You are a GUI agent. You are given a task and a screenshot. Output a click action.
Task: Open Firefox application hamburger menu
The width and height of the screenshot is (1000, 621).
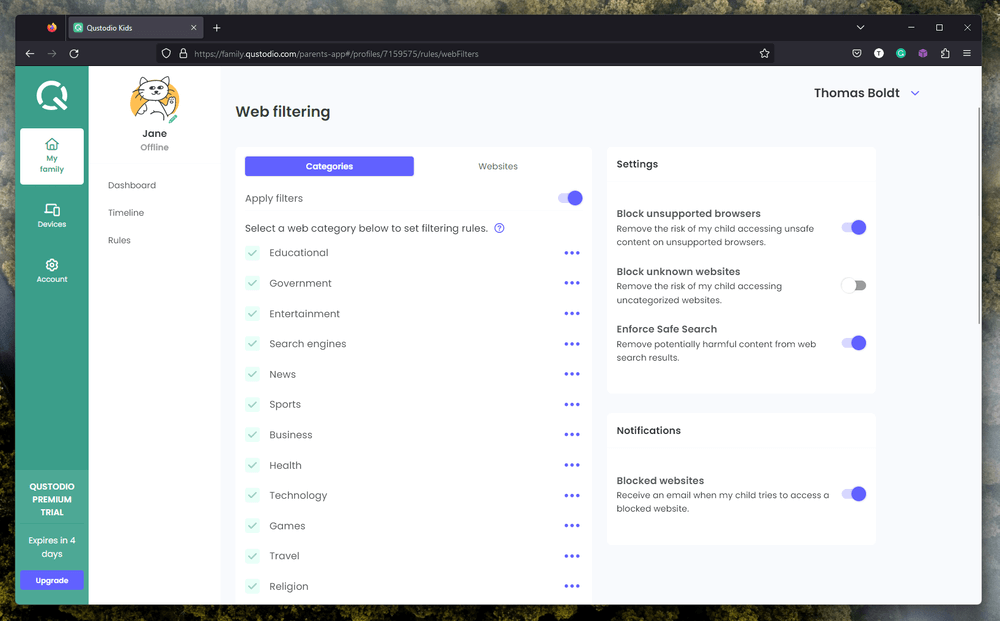(967, 54)
